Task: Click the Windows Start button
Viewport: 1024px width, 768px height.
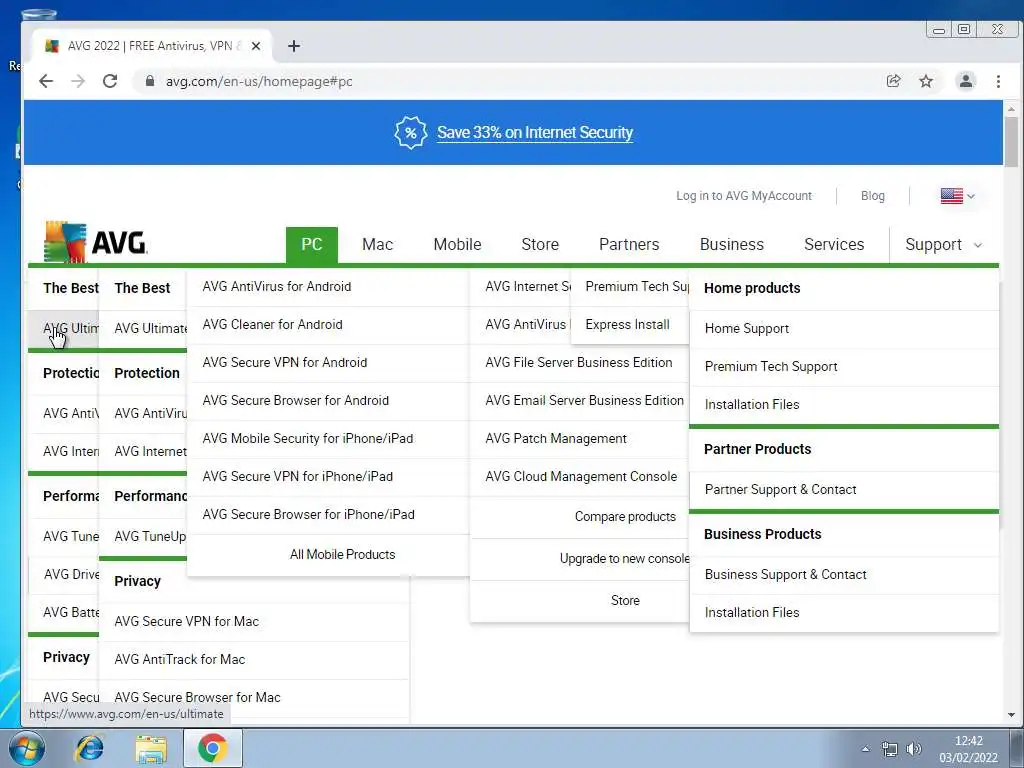Action: coord(26,748)
